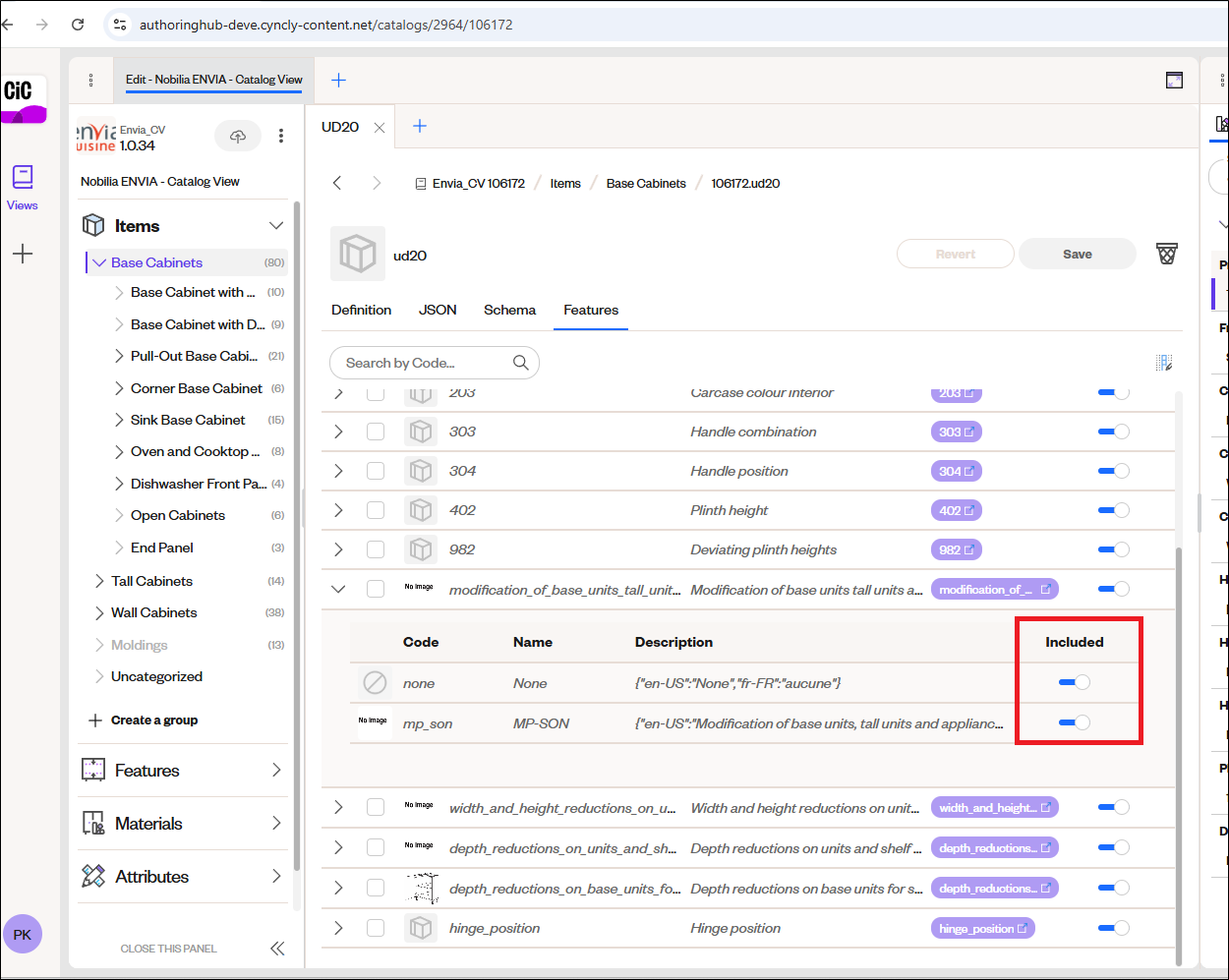This screenshot has width=1229, height=980.
Task: Switch to the JSON tab
Action: 438,310
